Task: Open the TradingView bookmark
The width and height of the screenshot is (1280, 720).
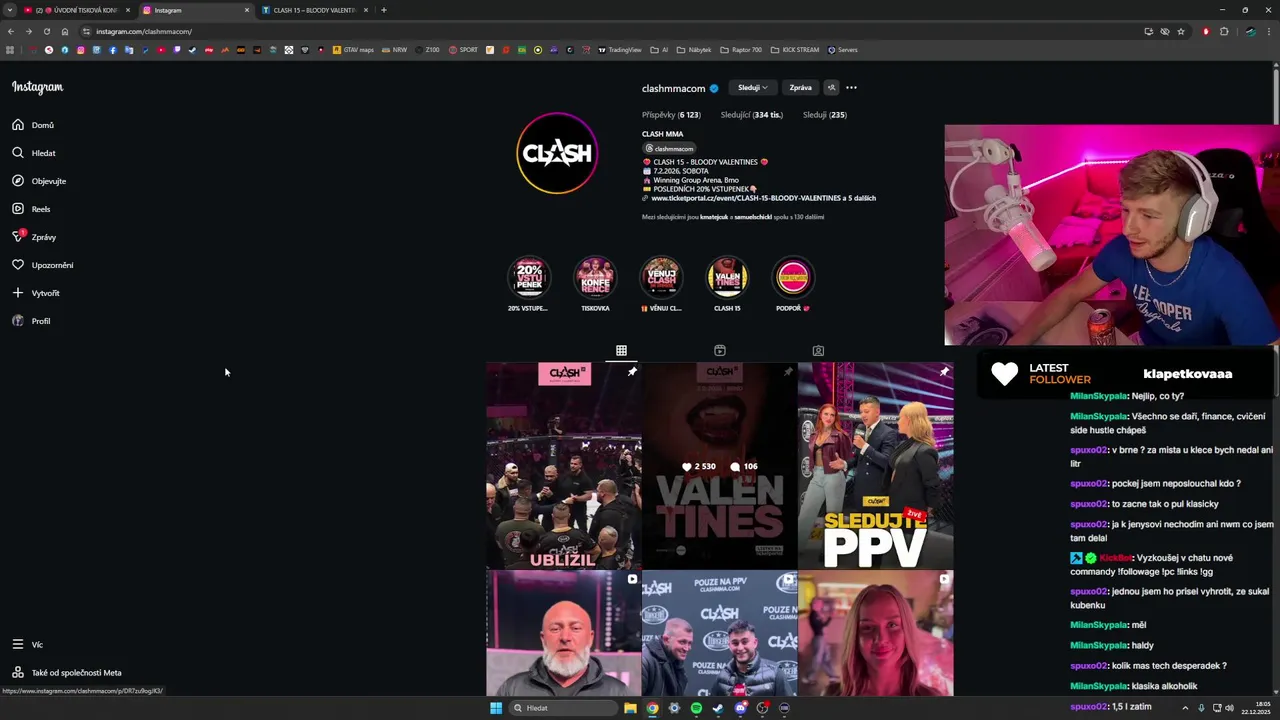Action: [619, 50]
